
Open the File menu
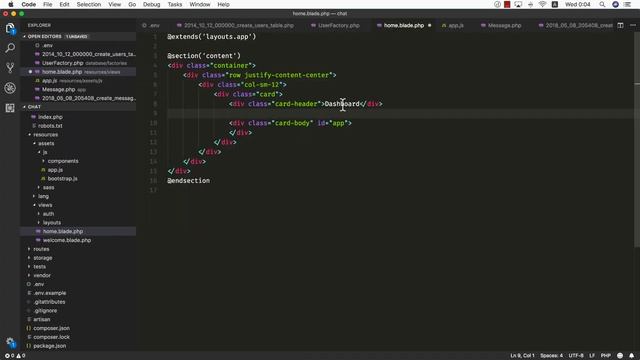pyautogui.click(x=48, y=4)
